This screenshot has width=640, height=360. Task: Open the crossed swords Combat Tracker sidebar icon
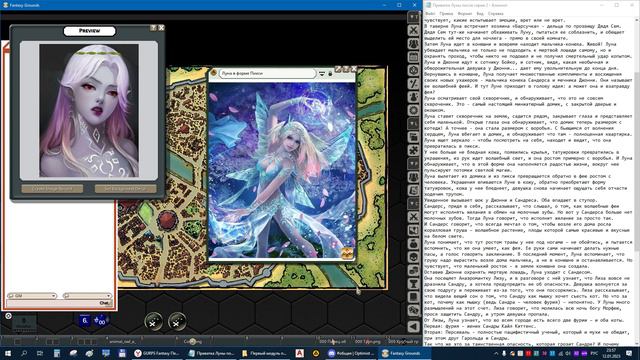pyautogui.click(x=413, y=30)
